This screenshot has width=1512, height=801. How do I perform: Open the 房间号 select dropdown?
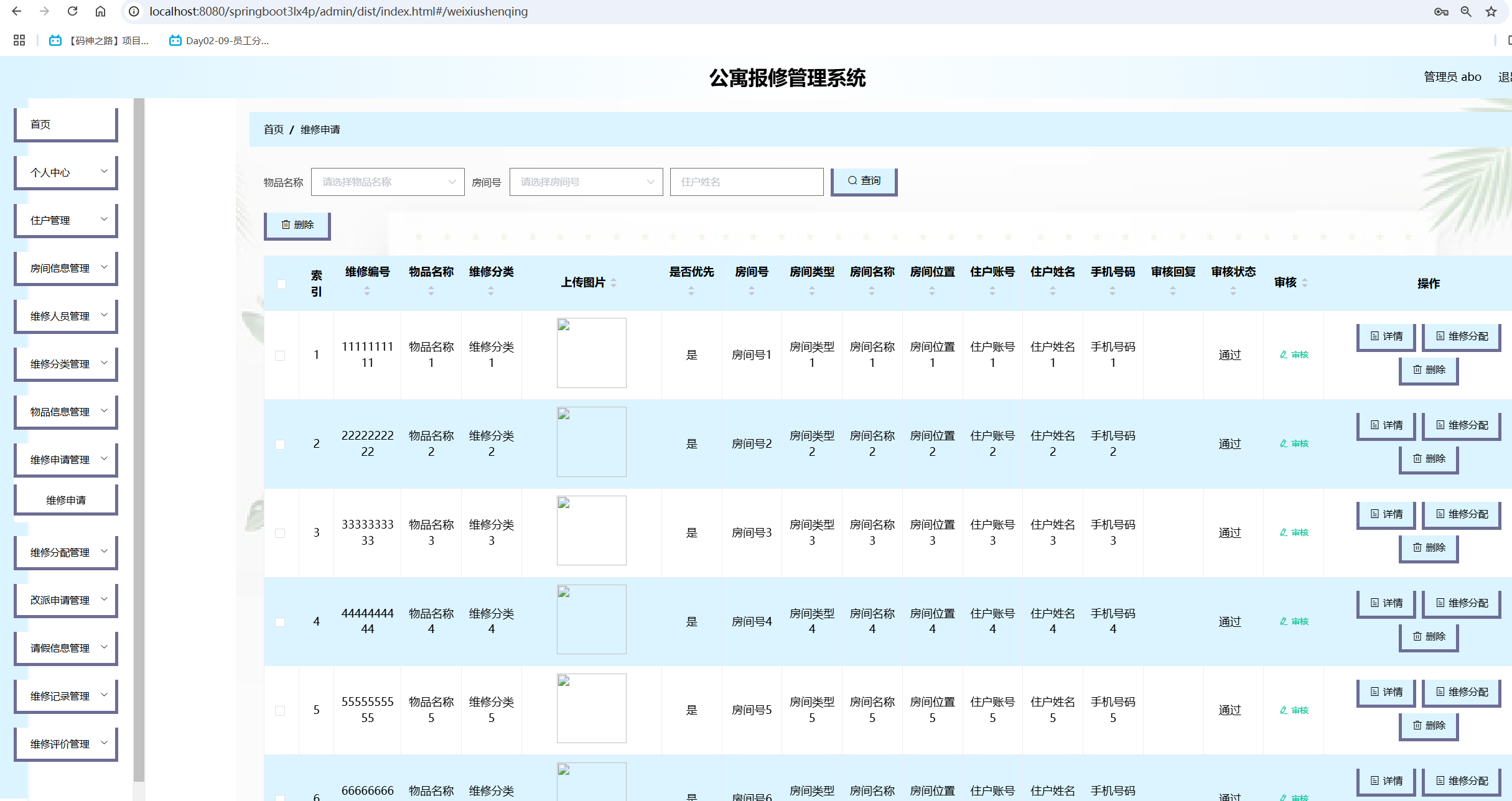(x=586, y=182)
